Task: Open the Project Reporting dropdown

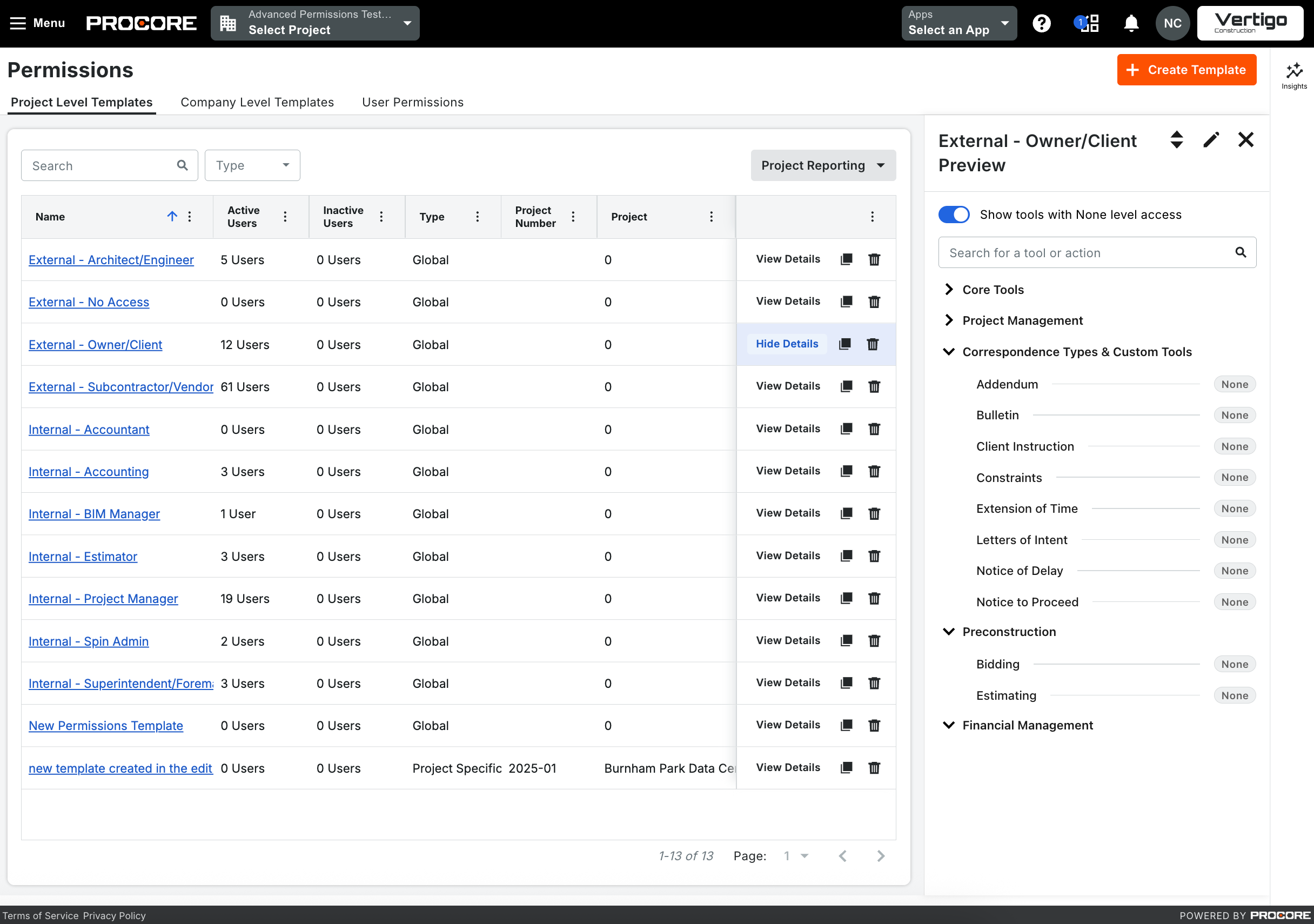Action: tap(822, 165)
